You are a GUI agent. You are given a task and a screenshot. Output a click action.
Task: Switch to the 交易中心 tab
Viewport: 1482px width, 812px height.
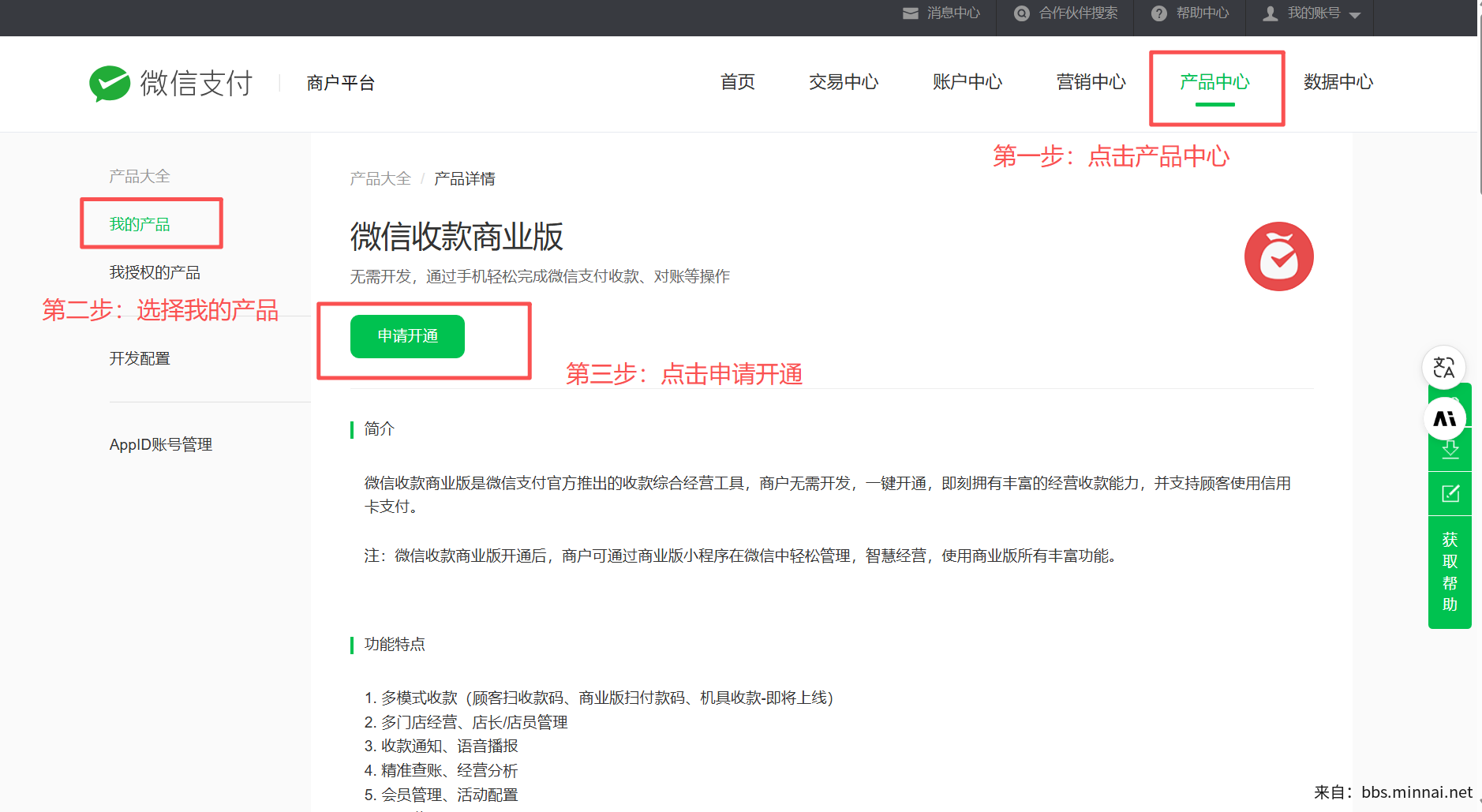tap(843, 82)
